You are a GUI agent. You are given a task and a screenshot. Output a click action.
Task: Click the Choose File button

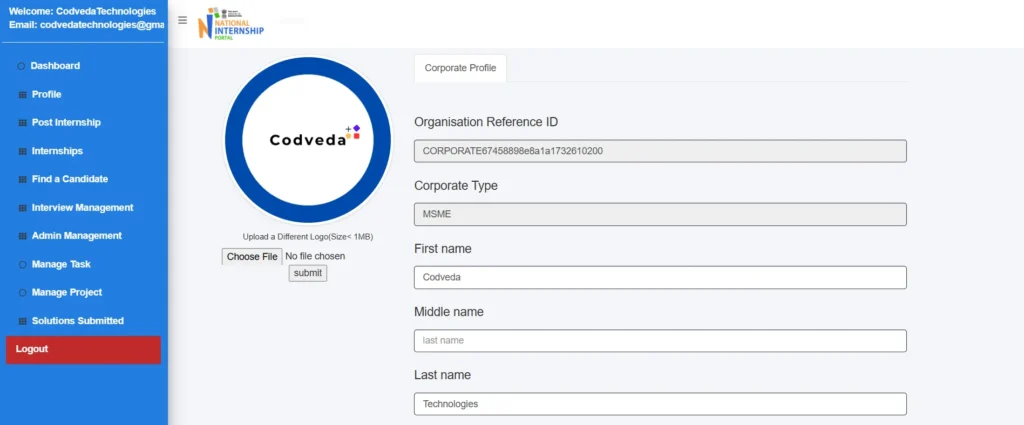click(252, 257)
